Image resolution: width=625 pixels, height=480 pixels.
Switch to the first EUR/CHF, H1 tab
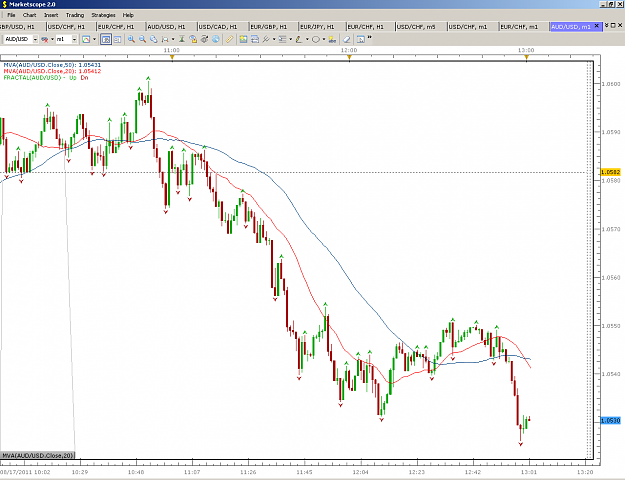121,27
